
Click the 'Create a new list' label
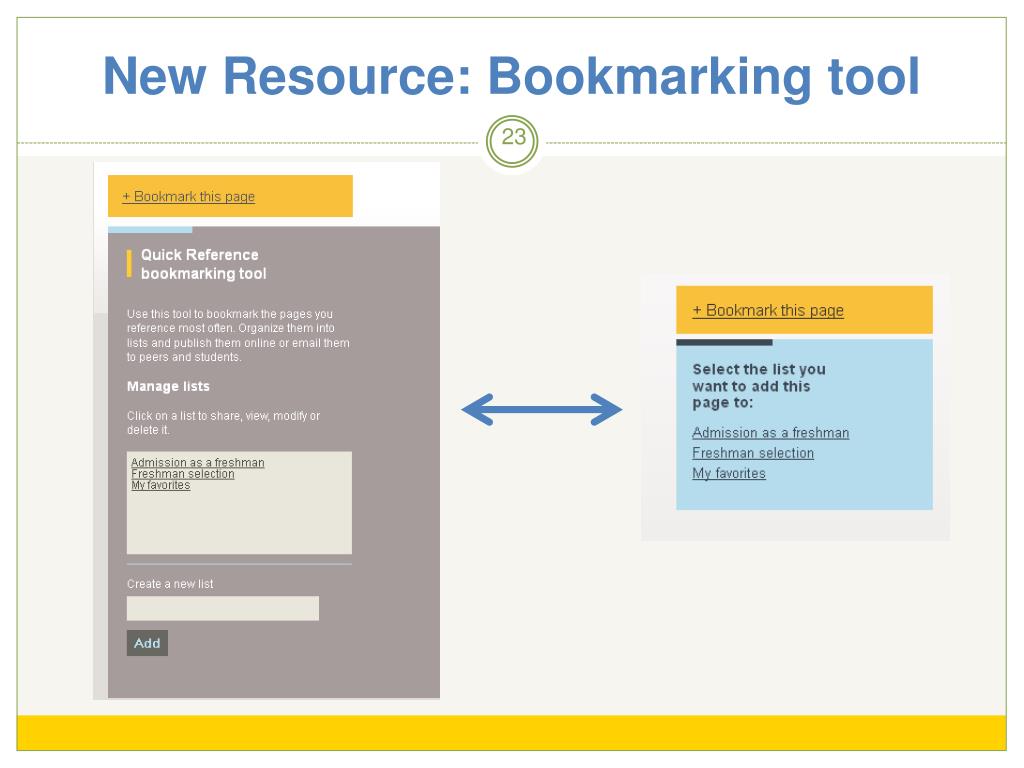(x=170, y=584)
